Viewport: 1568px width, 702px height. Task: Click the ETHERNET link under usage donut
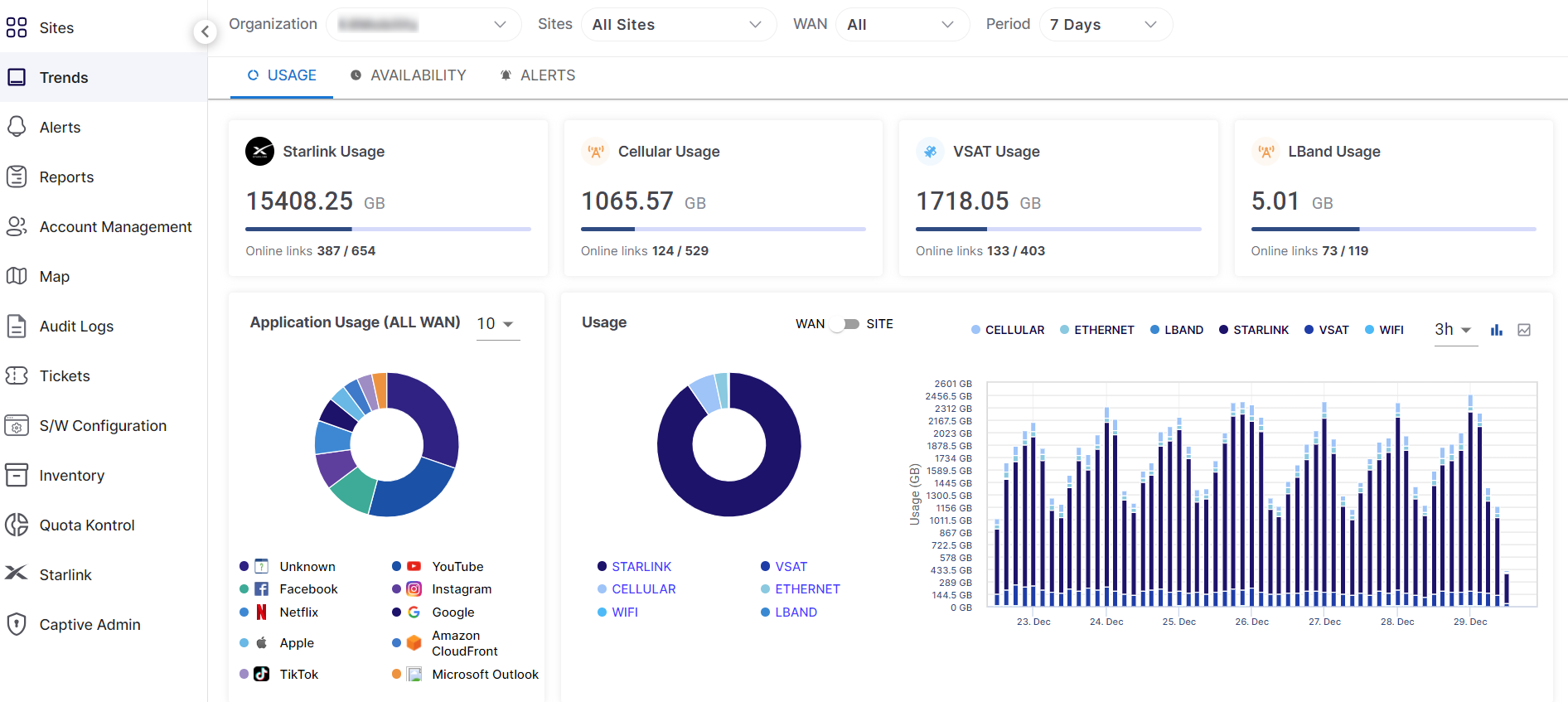tap(807, 589)
